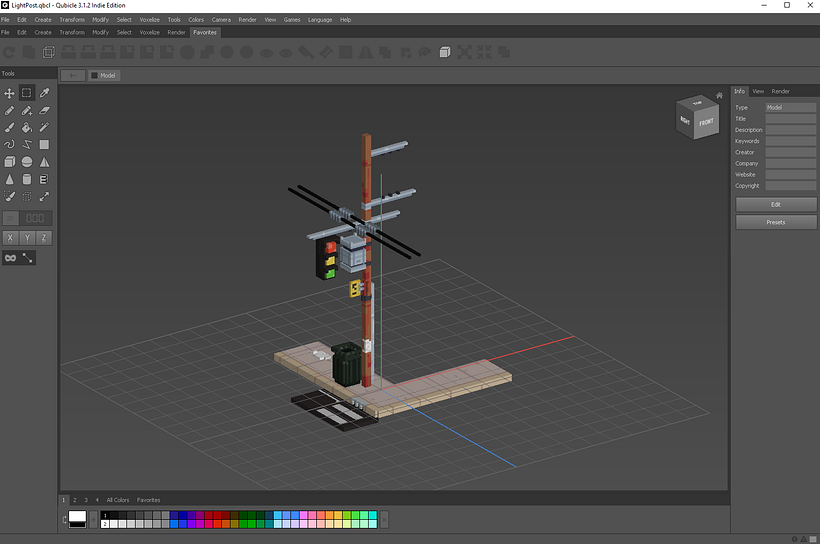
Task: Open the Camera menu
Action: pyautogui.click(x=221, y=20)
